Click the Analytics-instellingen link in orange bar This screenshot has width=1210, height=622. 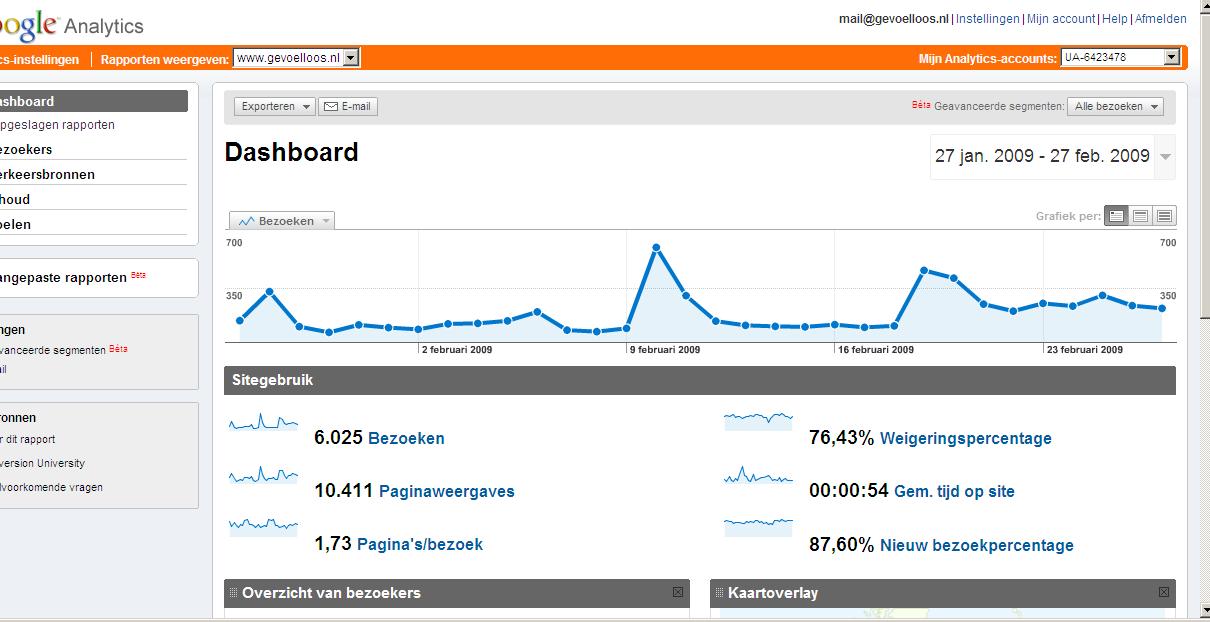click(40, 59)
